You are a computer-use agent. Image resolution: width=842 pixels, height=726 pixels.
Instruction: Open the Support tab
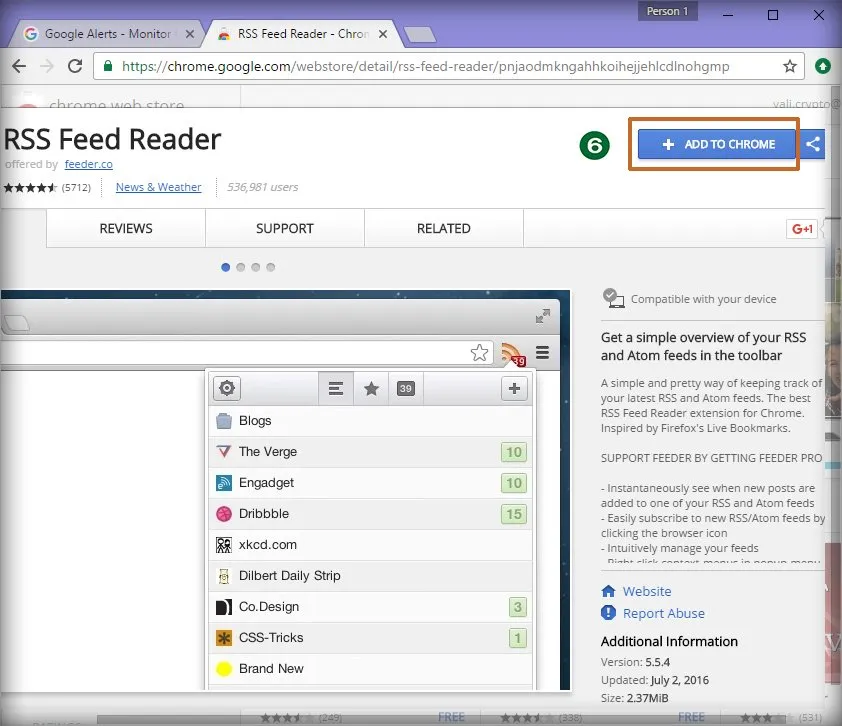click(285, 228)
